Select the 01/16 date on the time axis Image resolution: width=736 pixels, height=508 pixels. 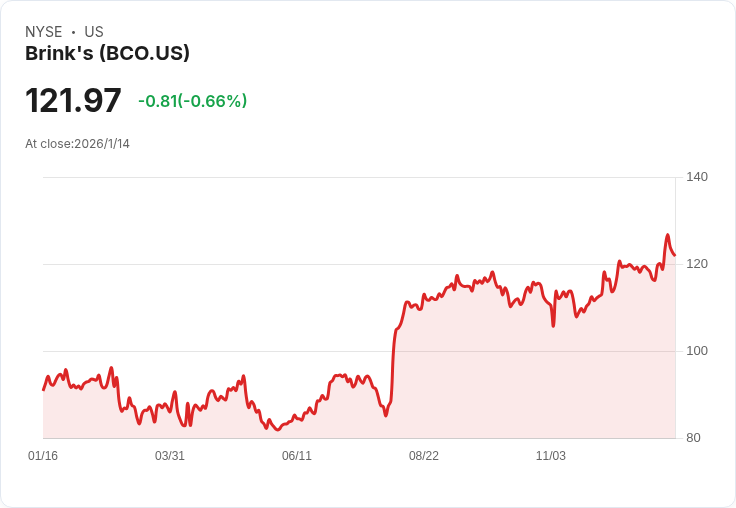click(x=43, y=456)
